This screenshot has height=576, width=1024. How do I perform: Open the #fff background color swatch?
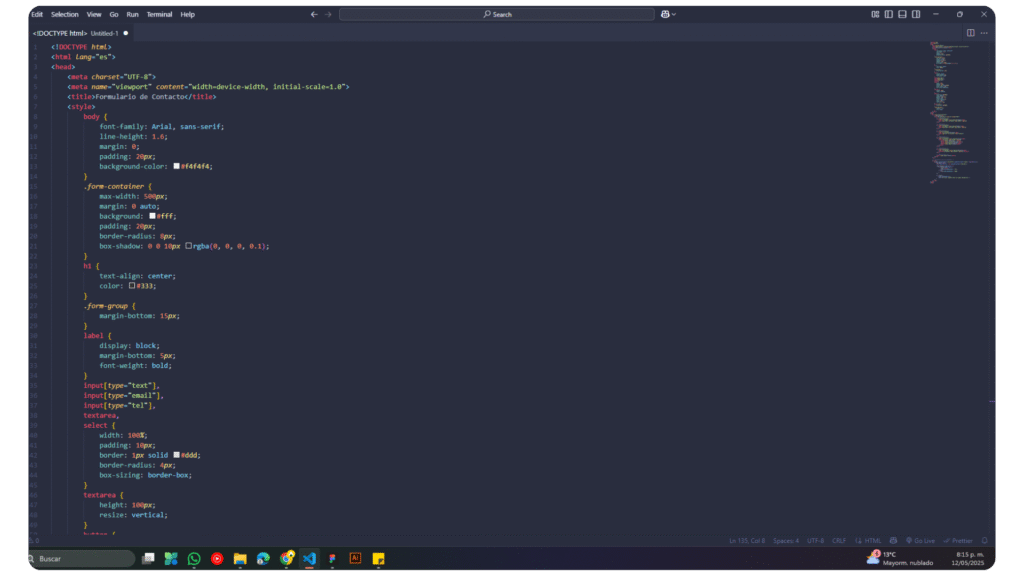pyautogui.click(x=152, y=216)
